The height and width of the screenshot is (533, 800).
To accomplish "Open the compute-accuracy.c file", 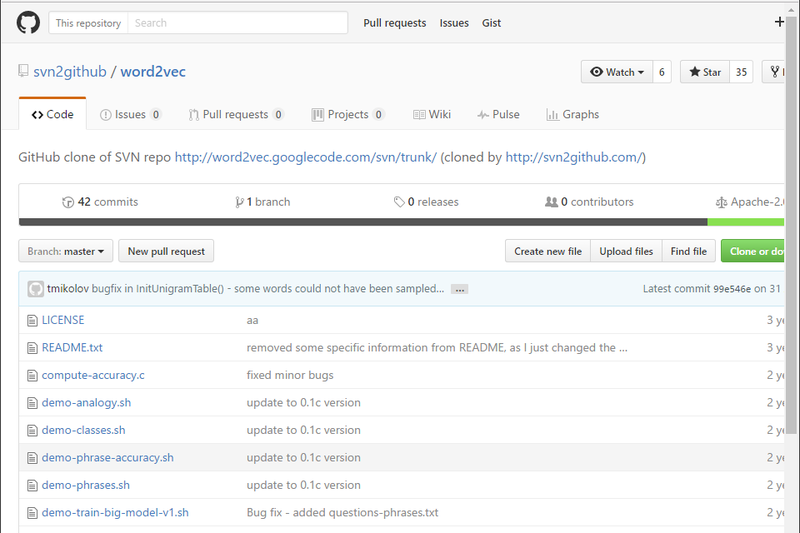I will pos(93,375).
